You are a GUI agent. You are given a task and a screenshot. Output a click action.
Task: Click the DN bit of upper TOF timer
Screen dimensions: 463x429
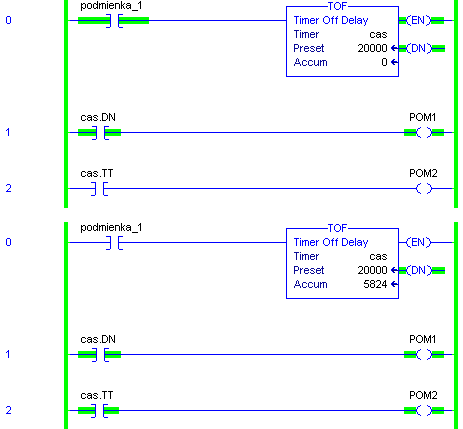point(419,49)
